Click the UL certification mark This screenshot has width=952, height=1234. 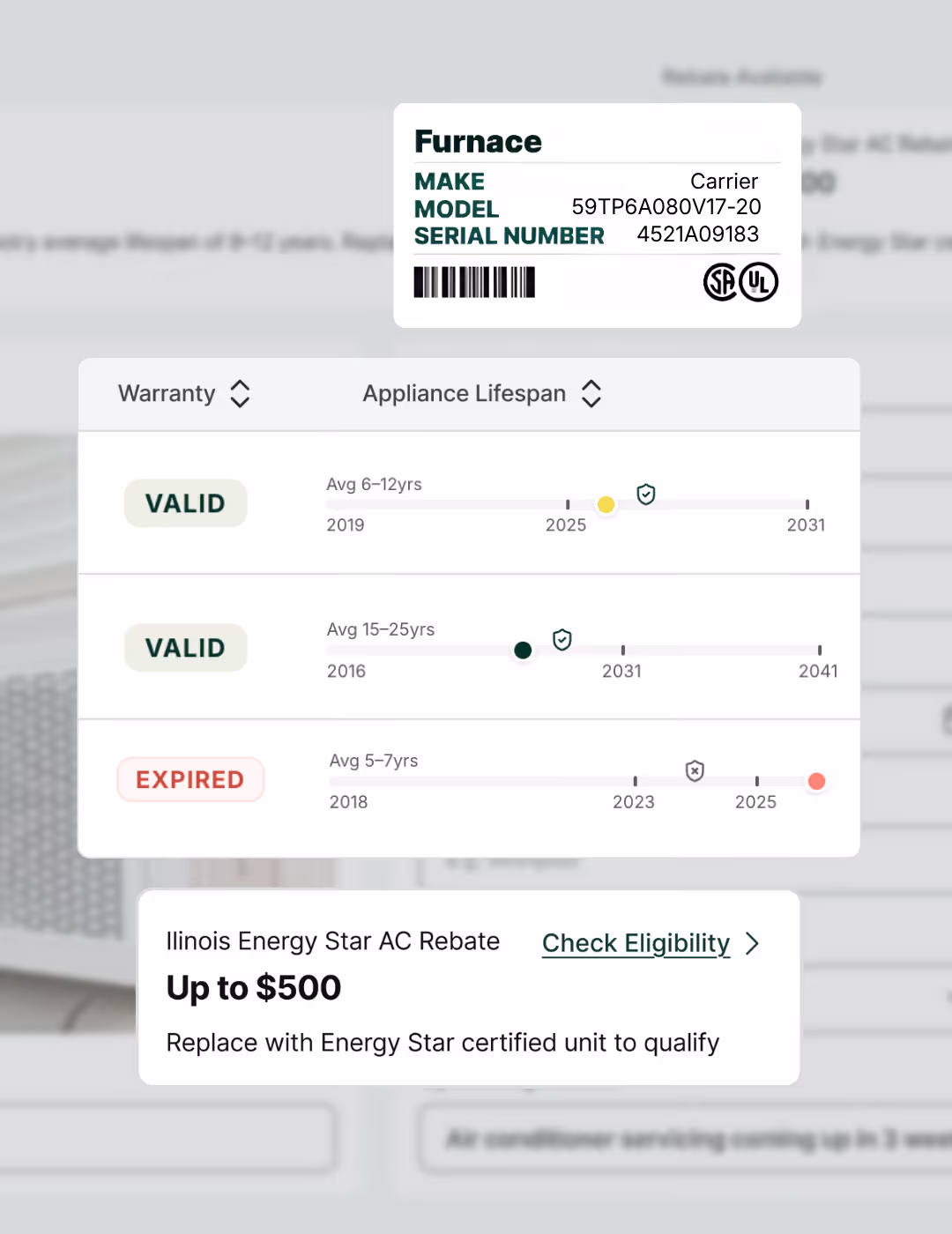point(759,282)
